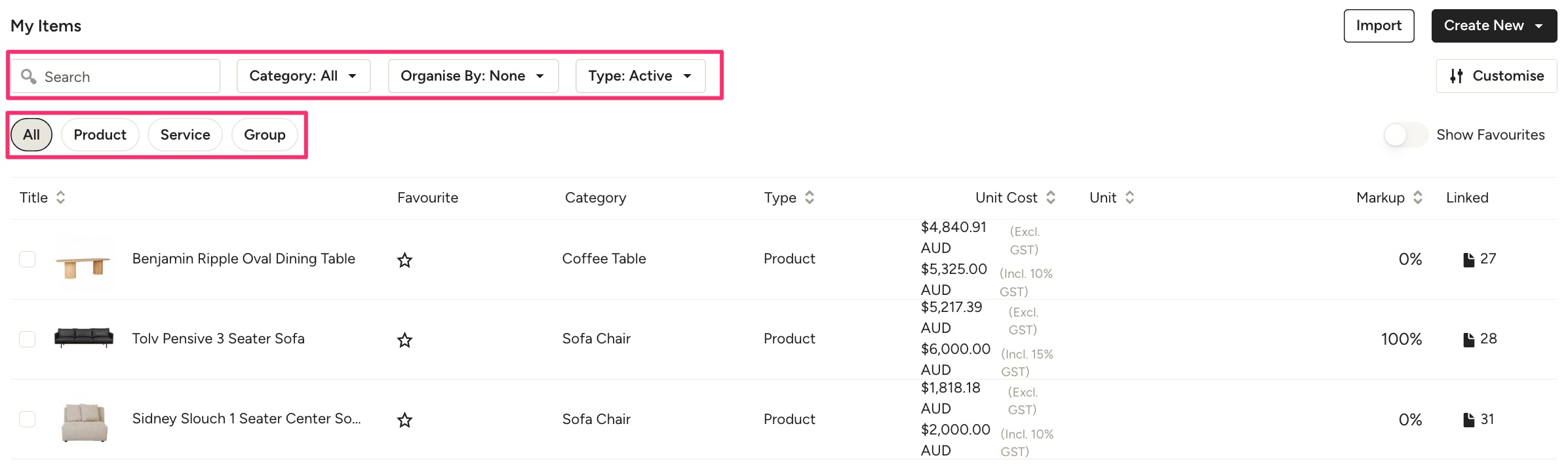Click star icon for Sidney Slouch sofa
Screen dimensions: 1568x464
point(404,420)
